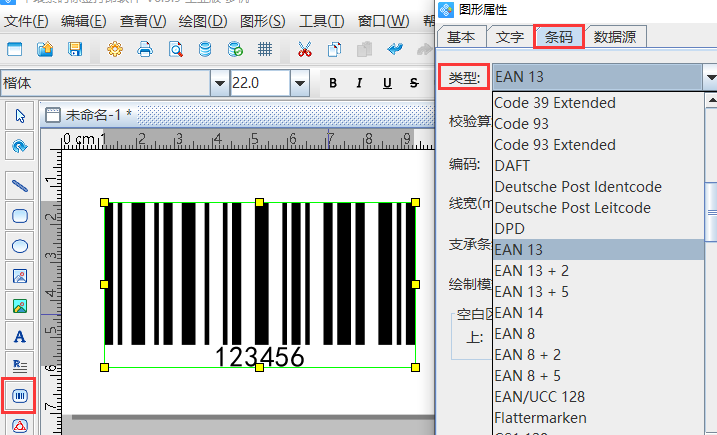This screenshot has height=435, width=717.
Task: Click the Print icon
Action: (x=145, y=49)
